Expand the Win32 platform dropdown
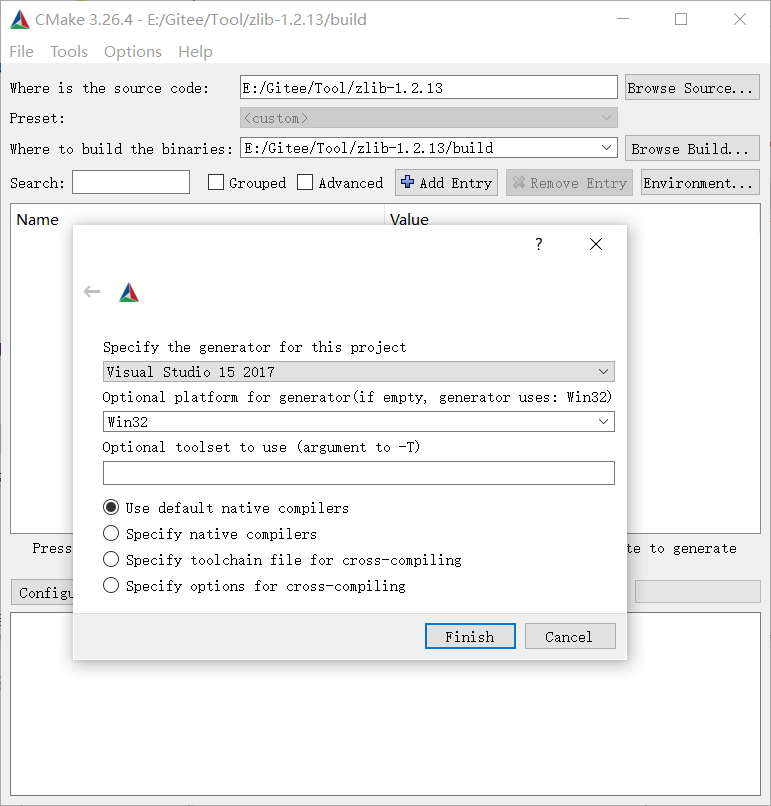This screenshot has width=771, height=806. [x=603, y=422]
